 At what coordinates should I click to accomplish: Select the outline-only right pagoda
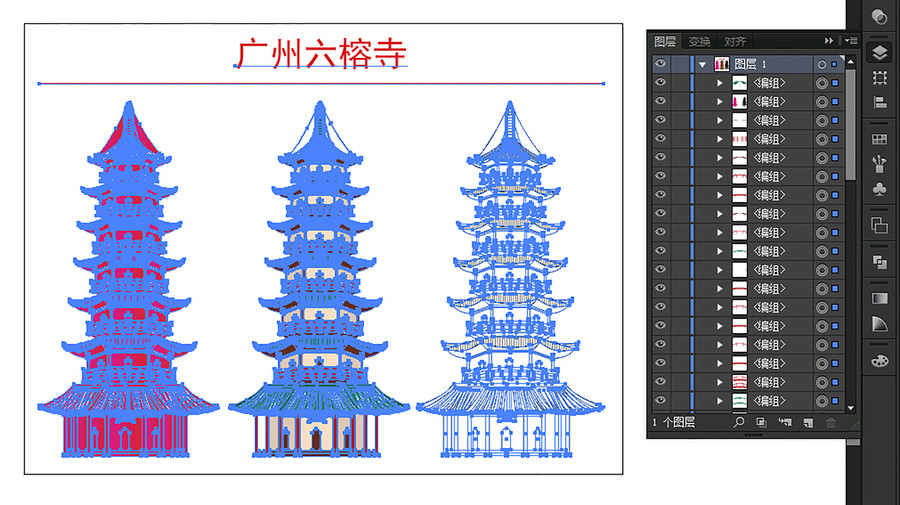(x=510, y=279)
